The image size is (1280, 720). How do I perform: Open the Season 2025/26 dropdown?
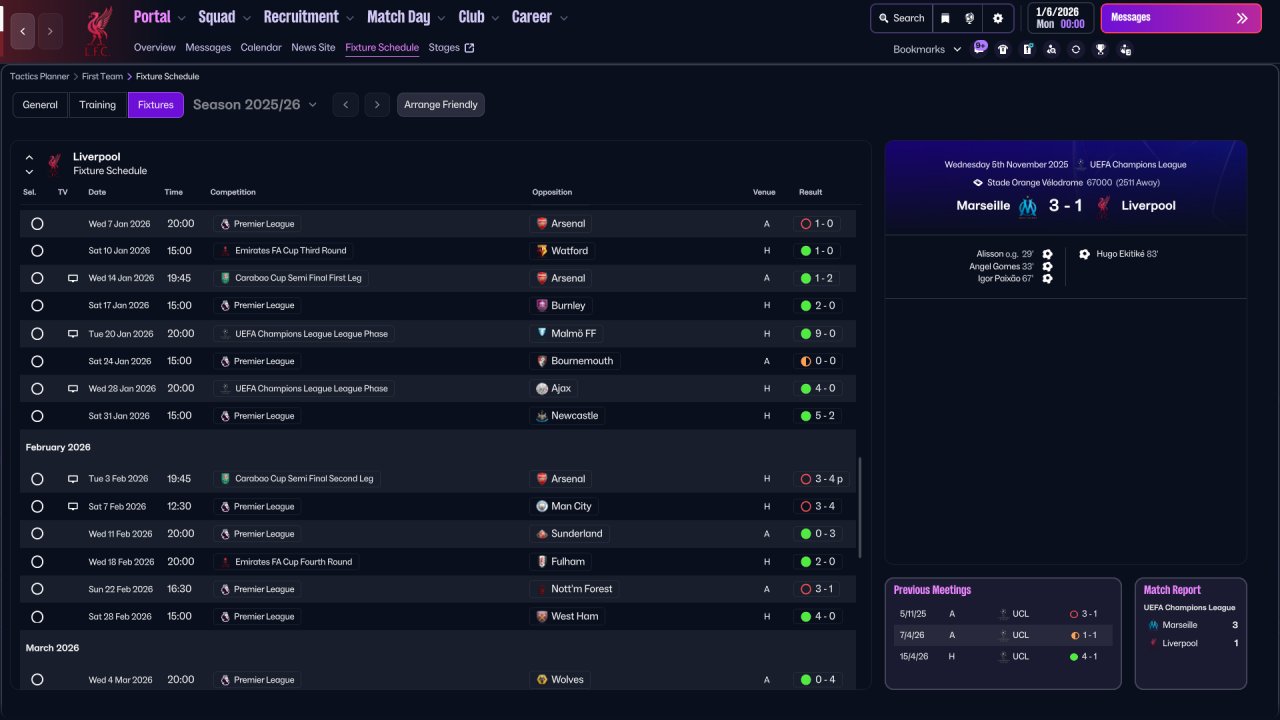pos(255,105)
